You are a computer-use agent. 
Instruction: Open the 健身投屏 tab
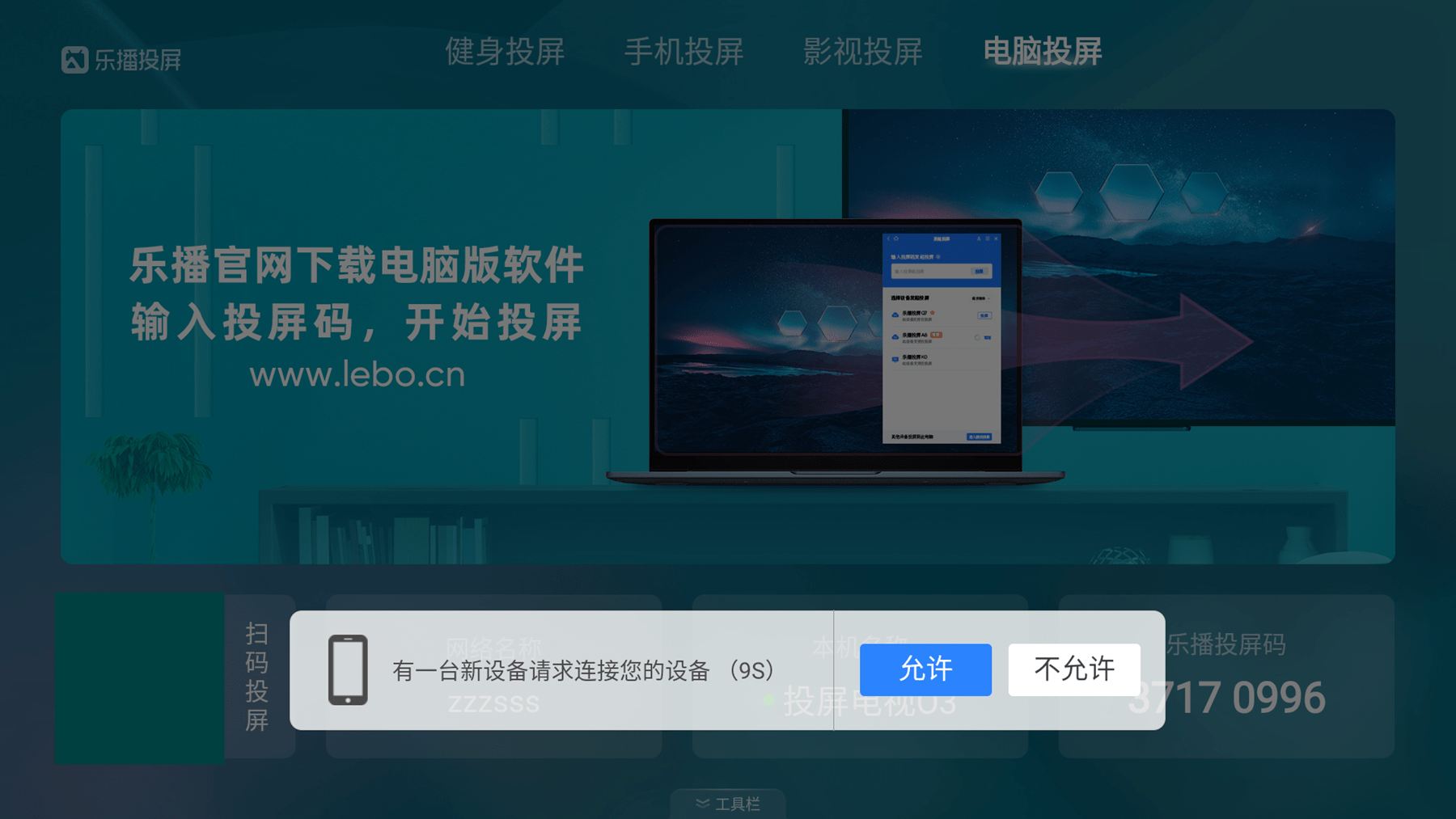pyautogui.click(x=505, y=52)
